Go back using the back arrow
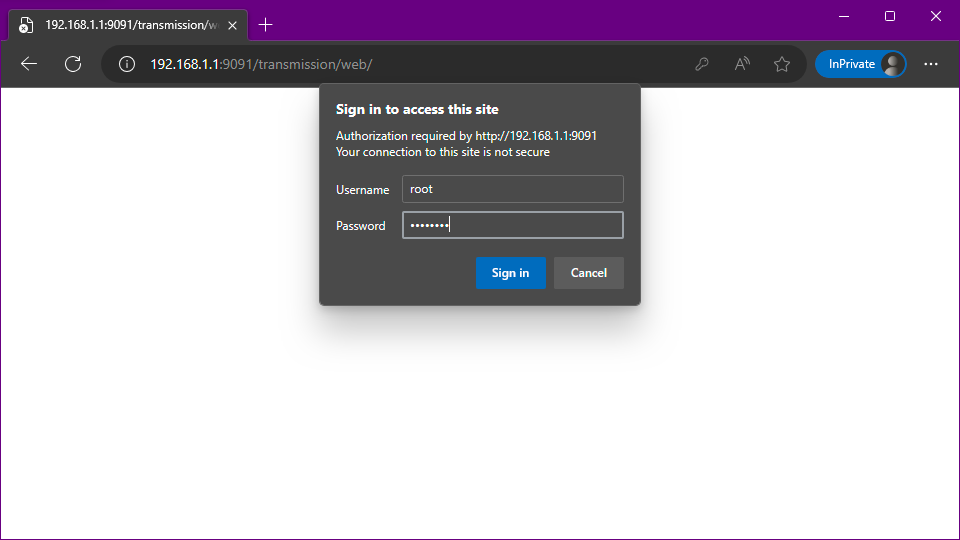Screen dimensions: 960x540 click(x=29, y=64)
